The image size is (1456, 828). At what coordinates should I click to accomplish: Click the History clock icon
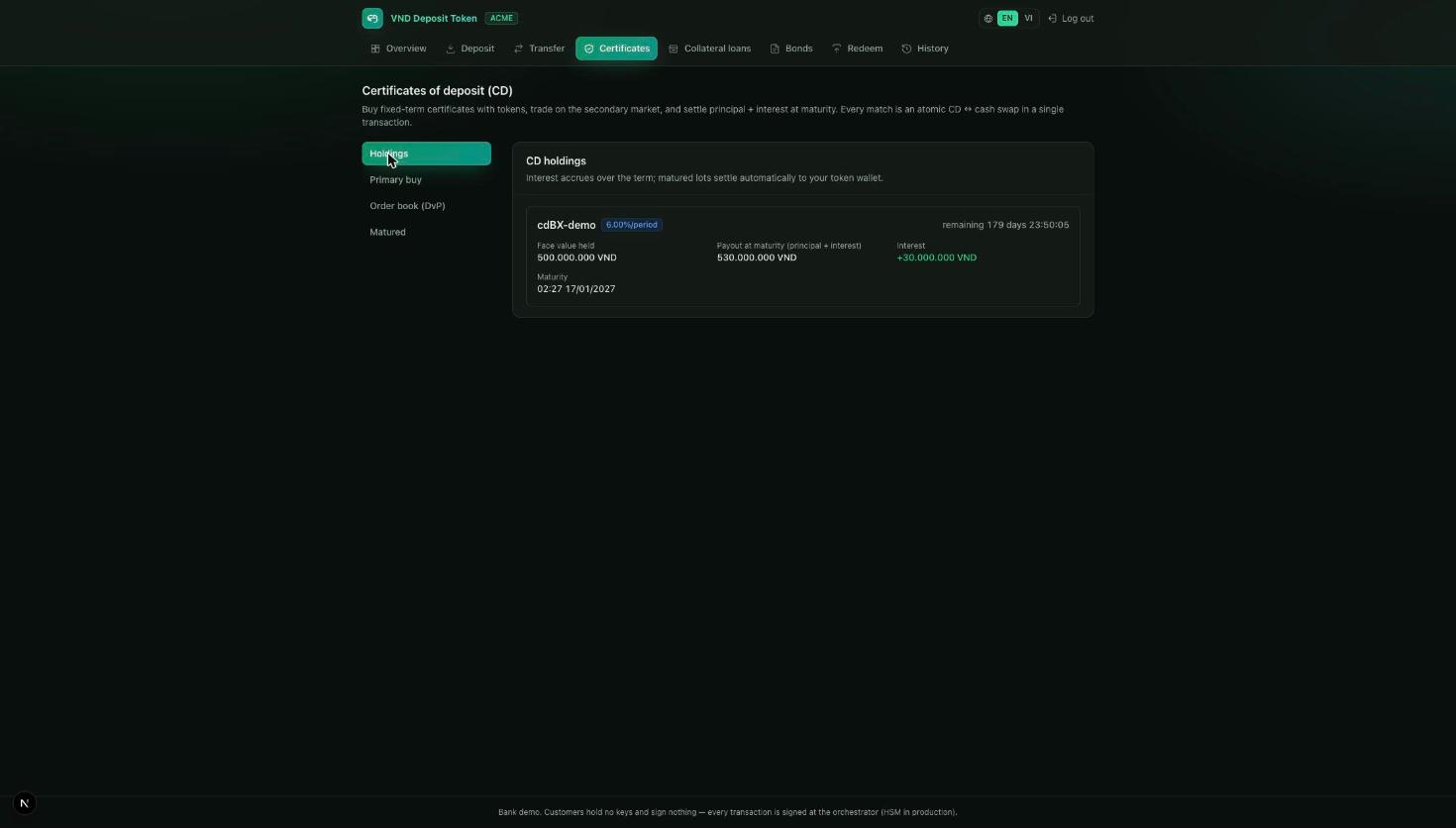click(906, 49)
